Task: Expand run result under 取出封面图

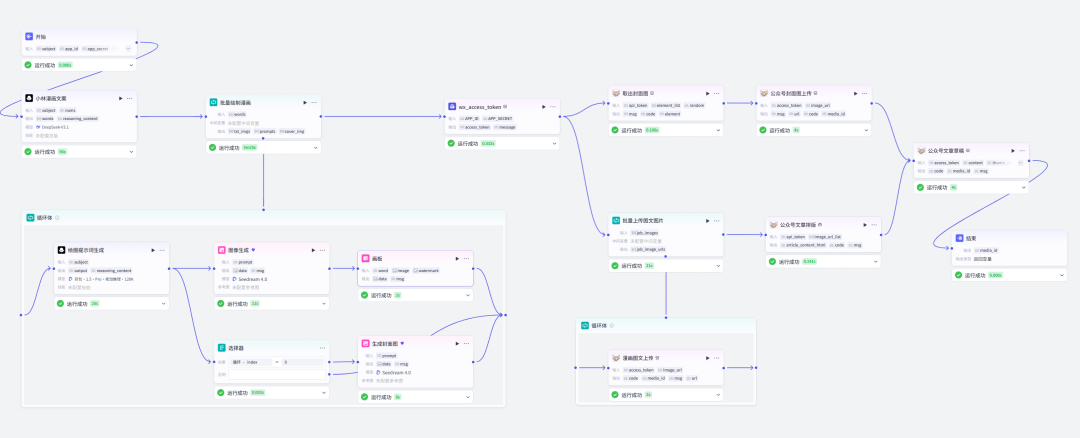Action: (718, 129)
